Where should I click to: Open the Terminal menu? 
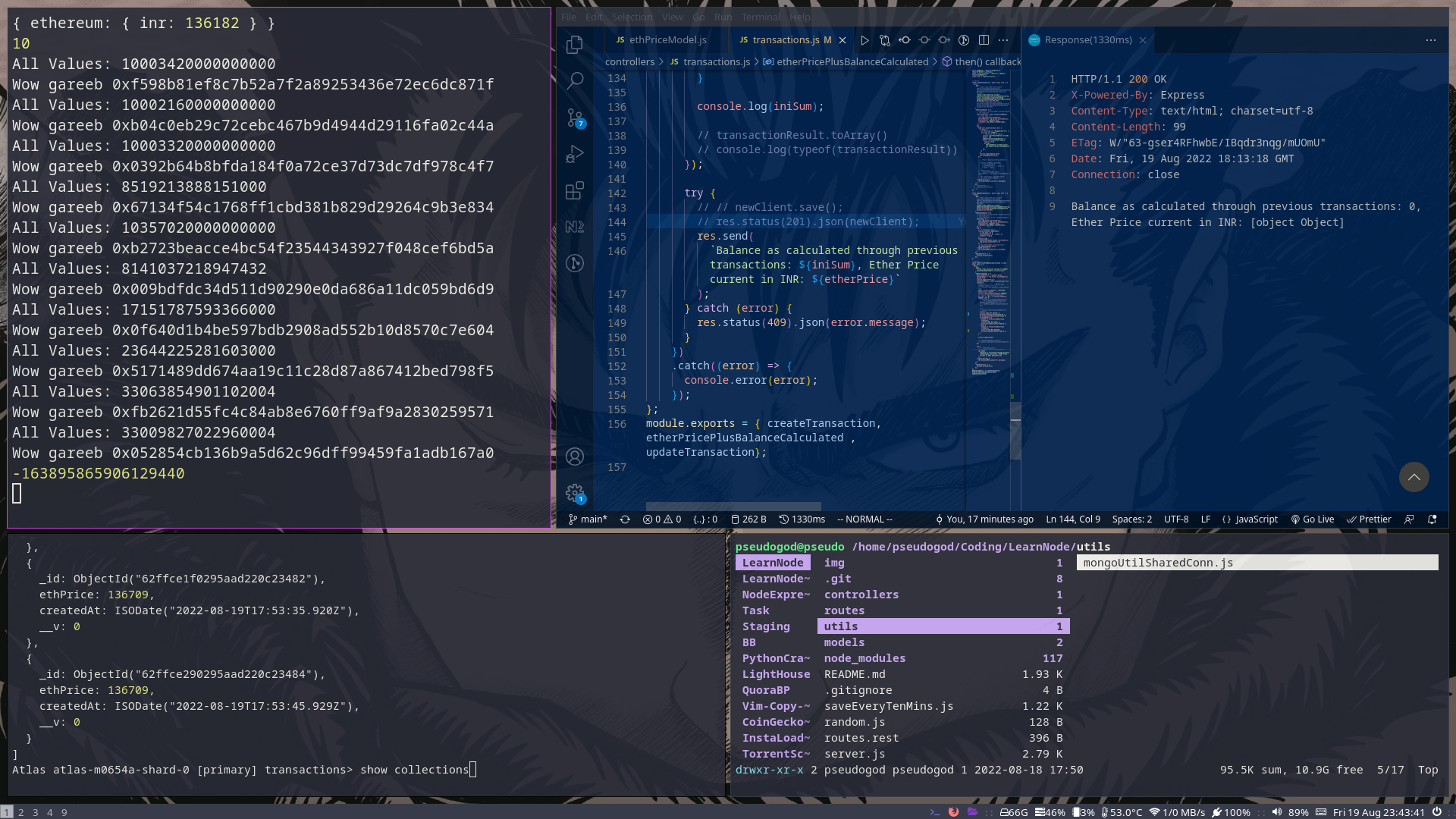pos(761,17)
